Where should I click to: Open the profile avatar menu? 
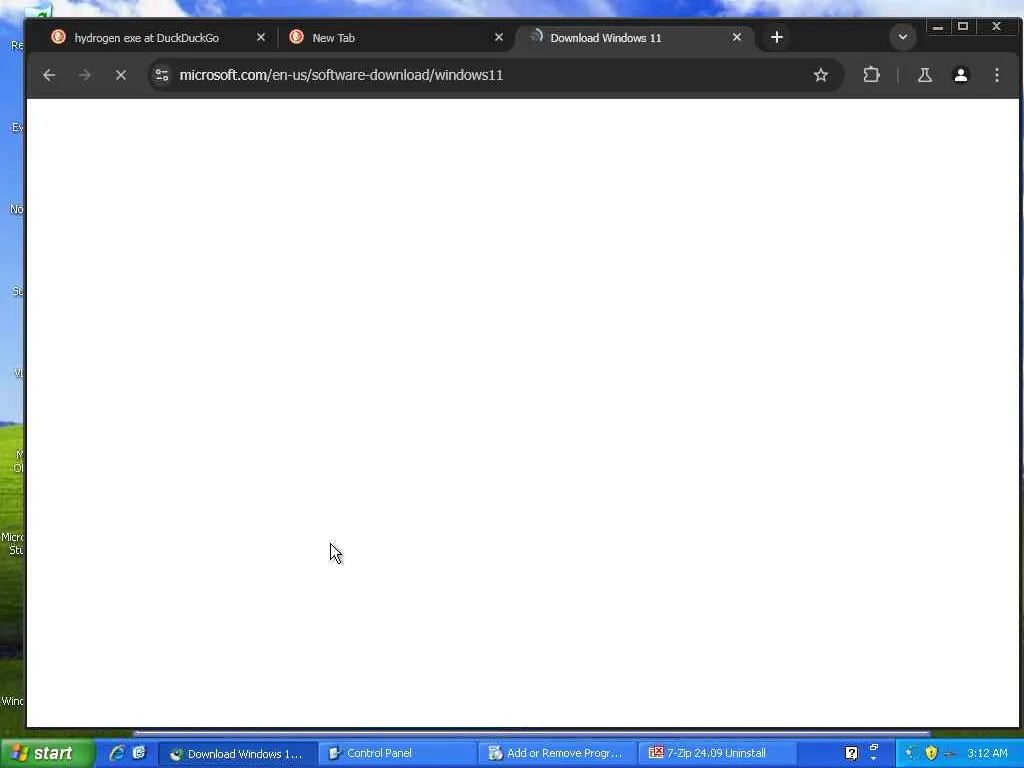961,75
